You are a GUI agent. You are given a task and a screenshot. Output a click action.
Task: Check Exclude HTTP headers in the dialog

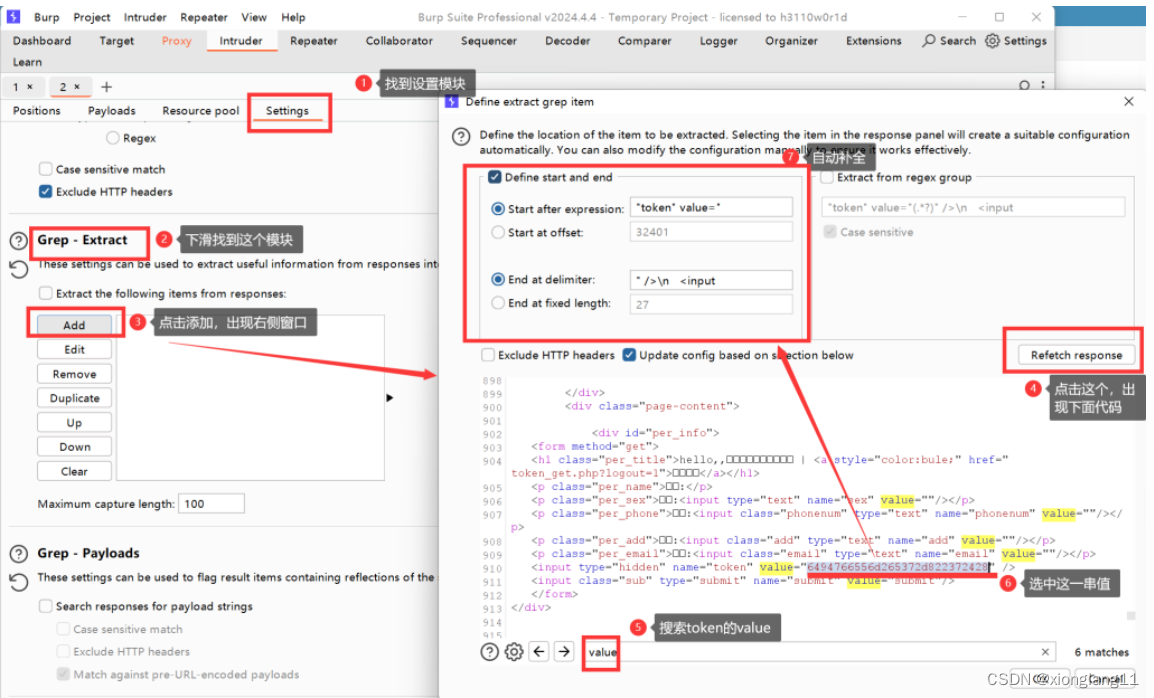point(488,355)
